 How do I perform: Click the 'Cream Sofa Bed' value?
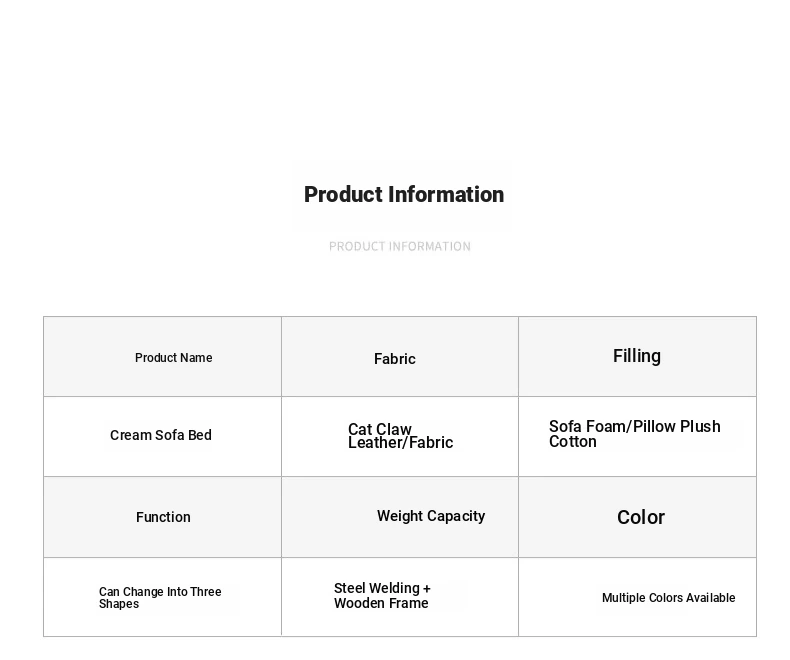[x=161, y=436]
